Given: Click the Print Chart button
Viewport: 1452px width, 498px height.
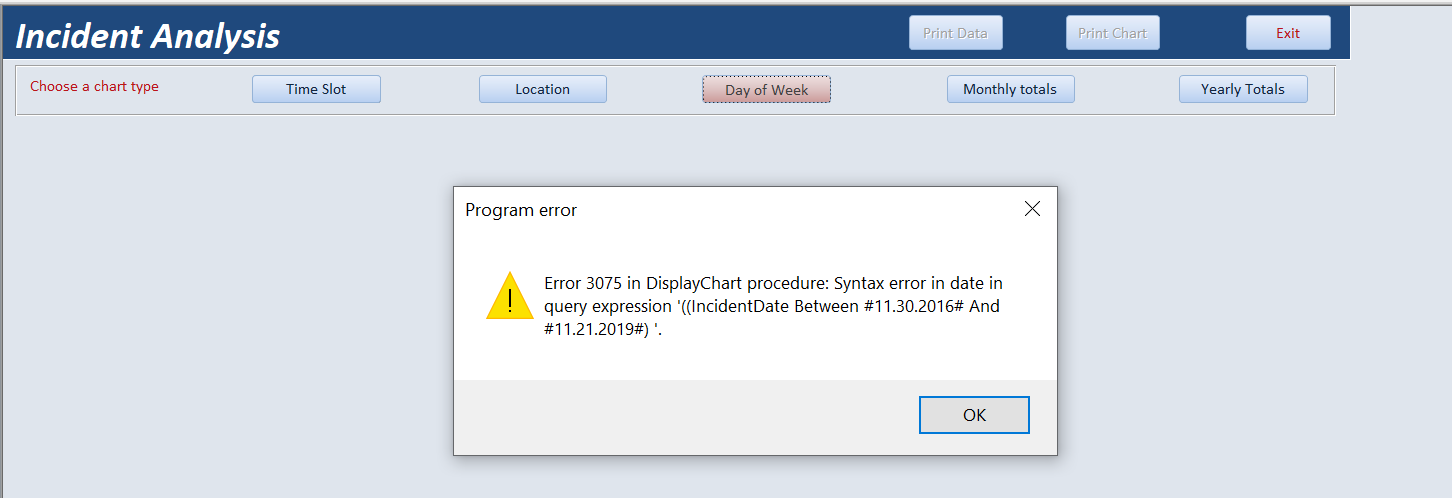Looking at the screenshot, I should tap(1112, 33).
